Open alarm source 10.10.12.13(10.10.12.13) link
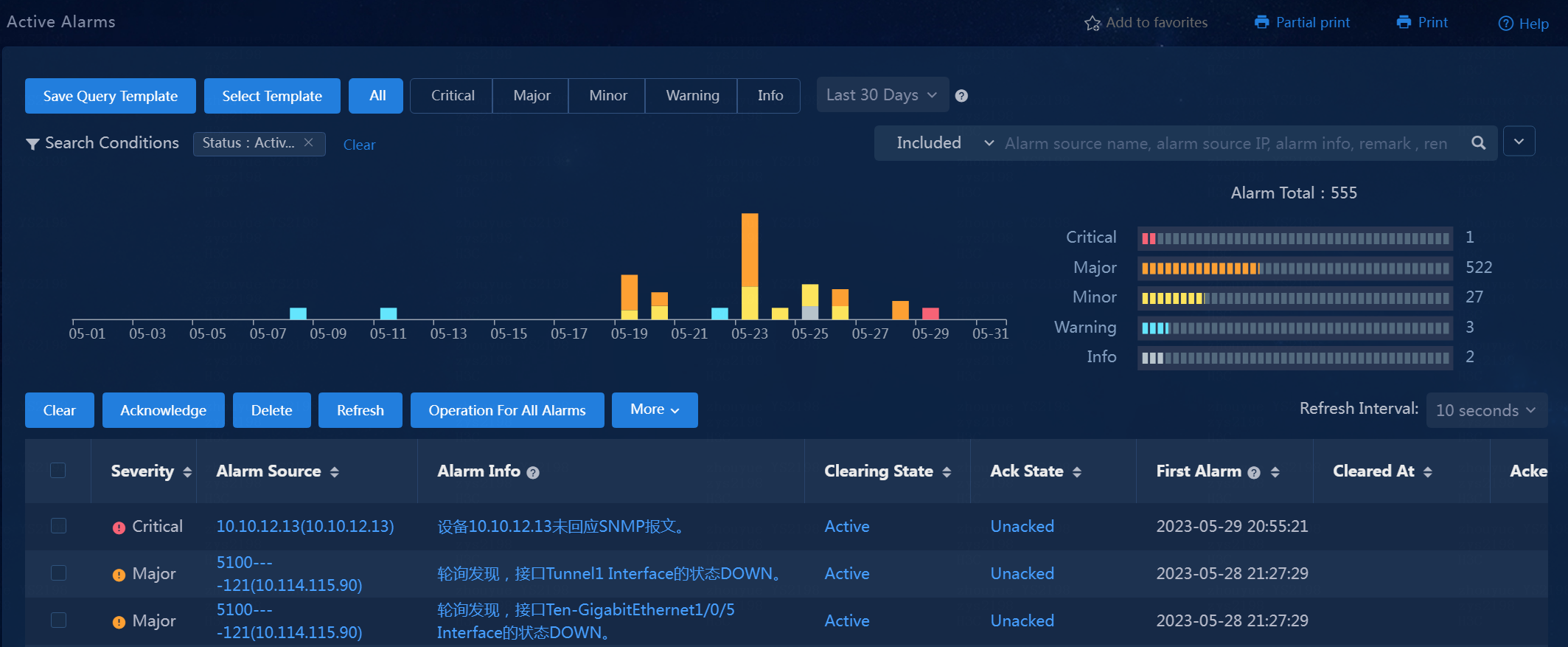 (305, 526)
